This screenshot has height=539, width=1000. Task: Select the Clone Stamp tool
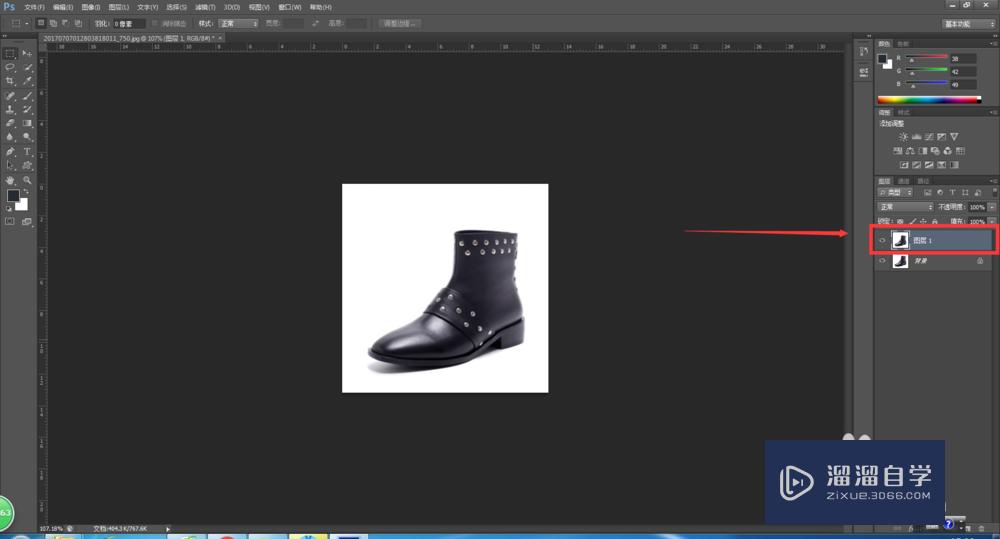[x=10, y=109]
